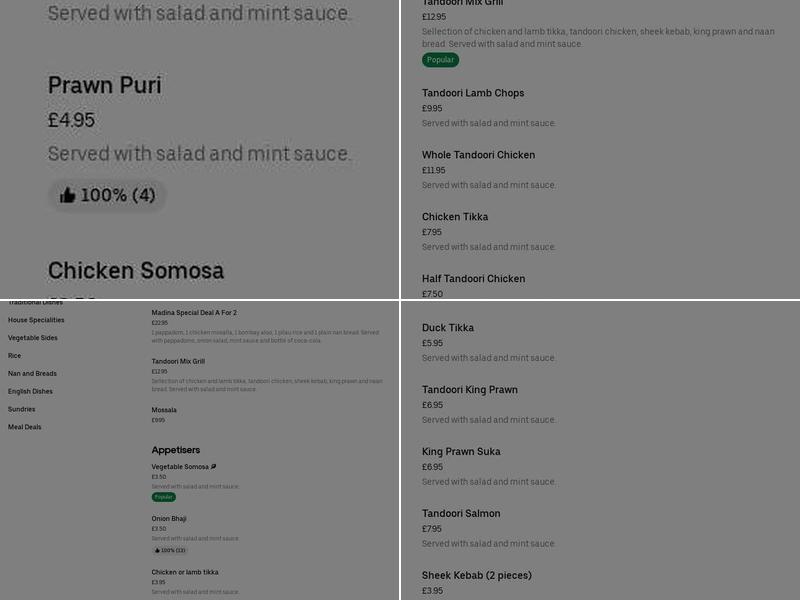800x600 pixels.
Task: Select Tandoori Lamb Chops dish
Action: tap(473, 93)
